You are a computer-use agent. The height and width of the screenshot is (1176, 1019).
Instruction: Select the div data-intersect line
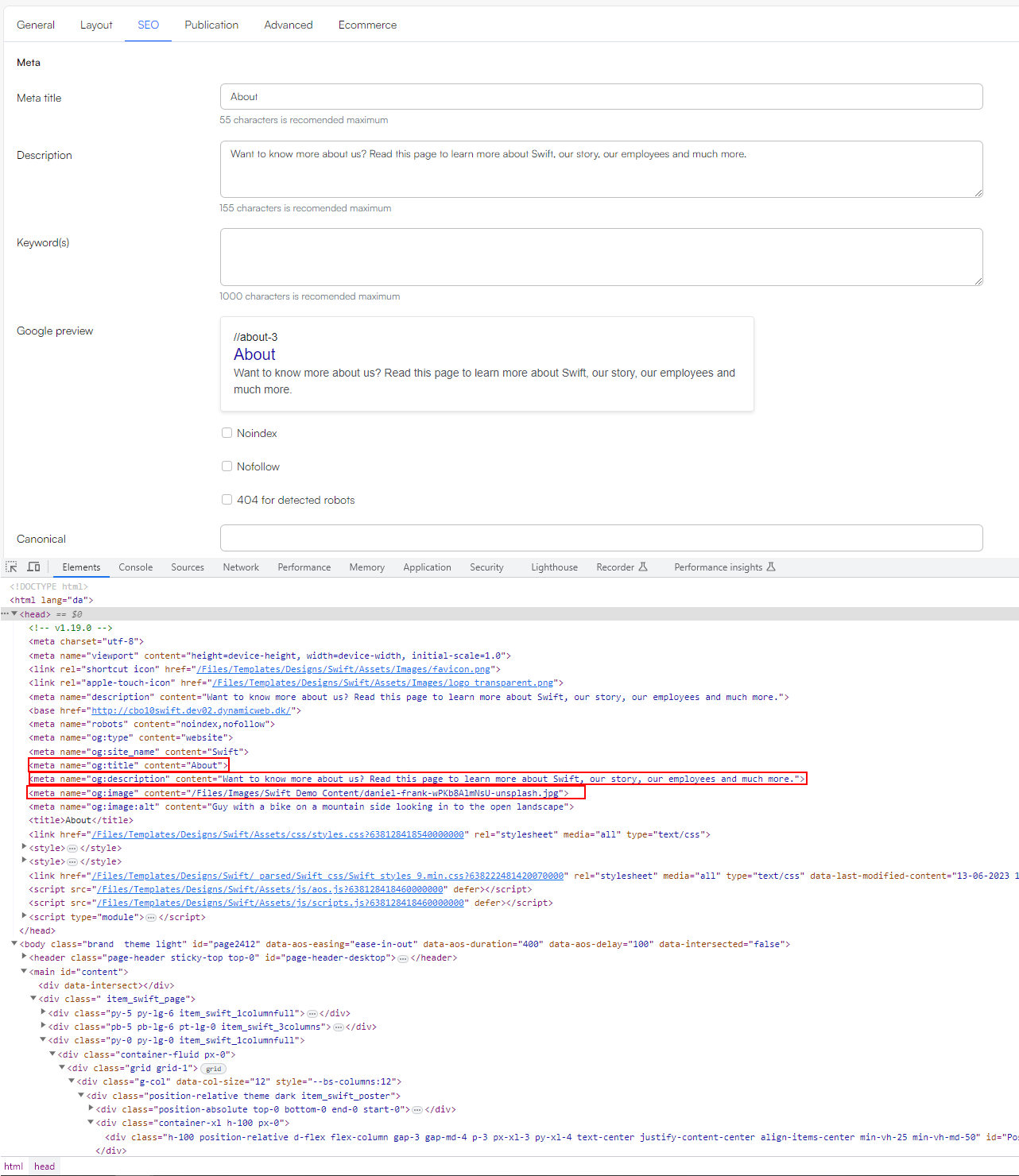pos(107,985)
